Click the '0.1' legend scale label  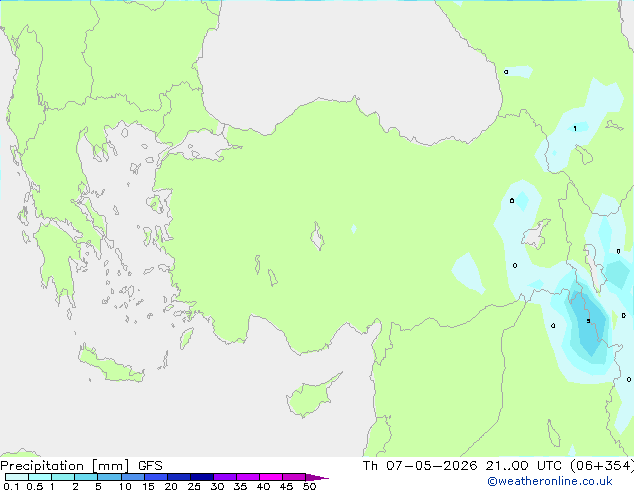tap(11, 486)
